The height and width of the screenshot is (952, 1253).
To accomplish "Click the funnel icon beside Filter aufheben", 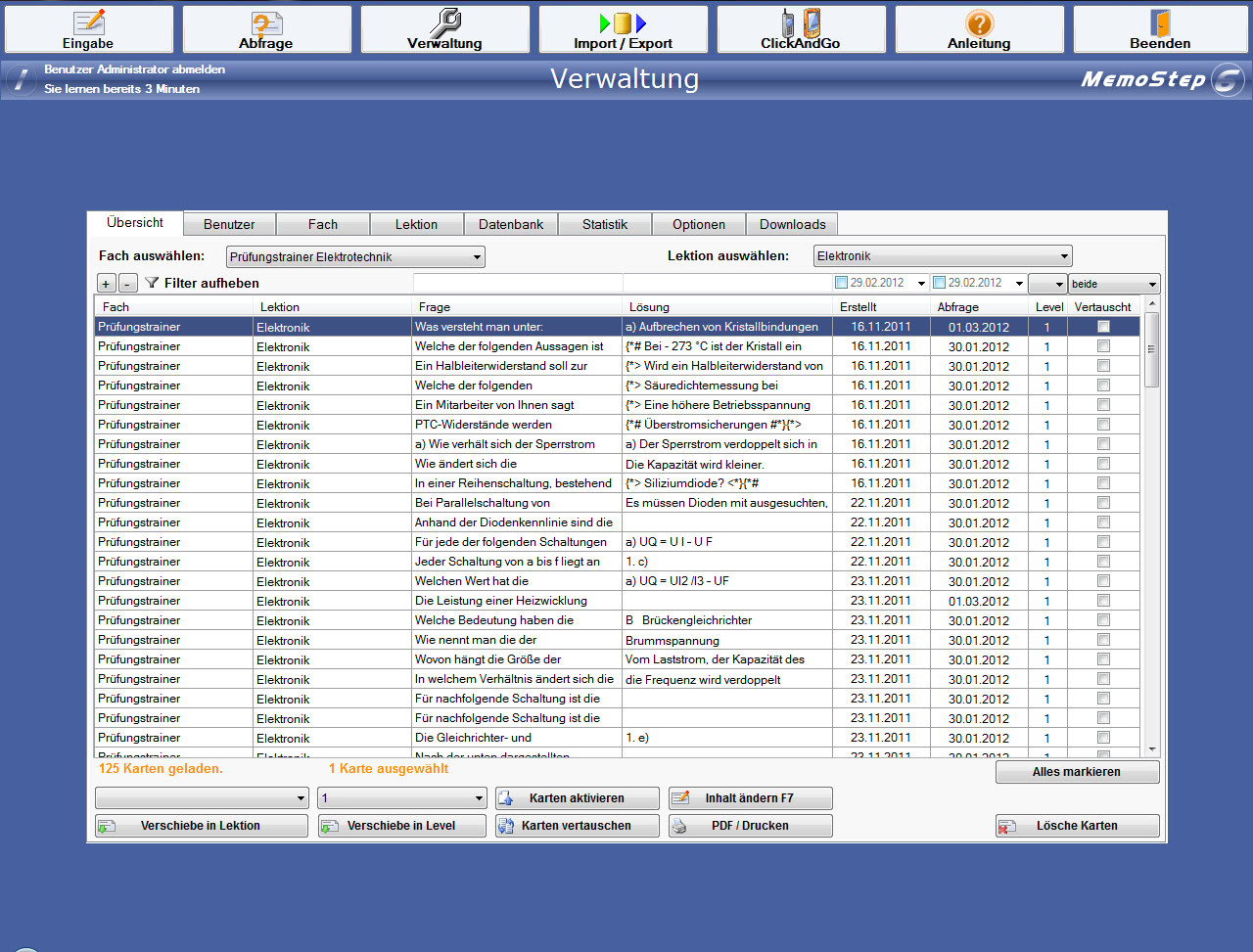I will [152, 283].
